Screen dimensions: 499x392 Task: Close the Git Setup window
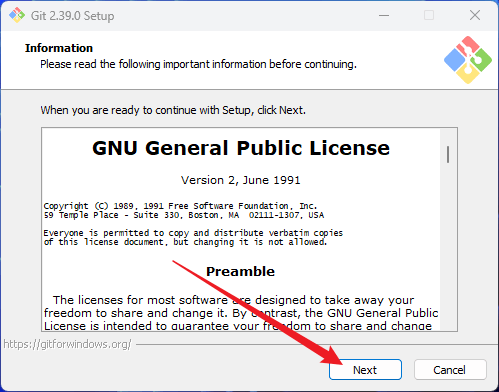475,15
